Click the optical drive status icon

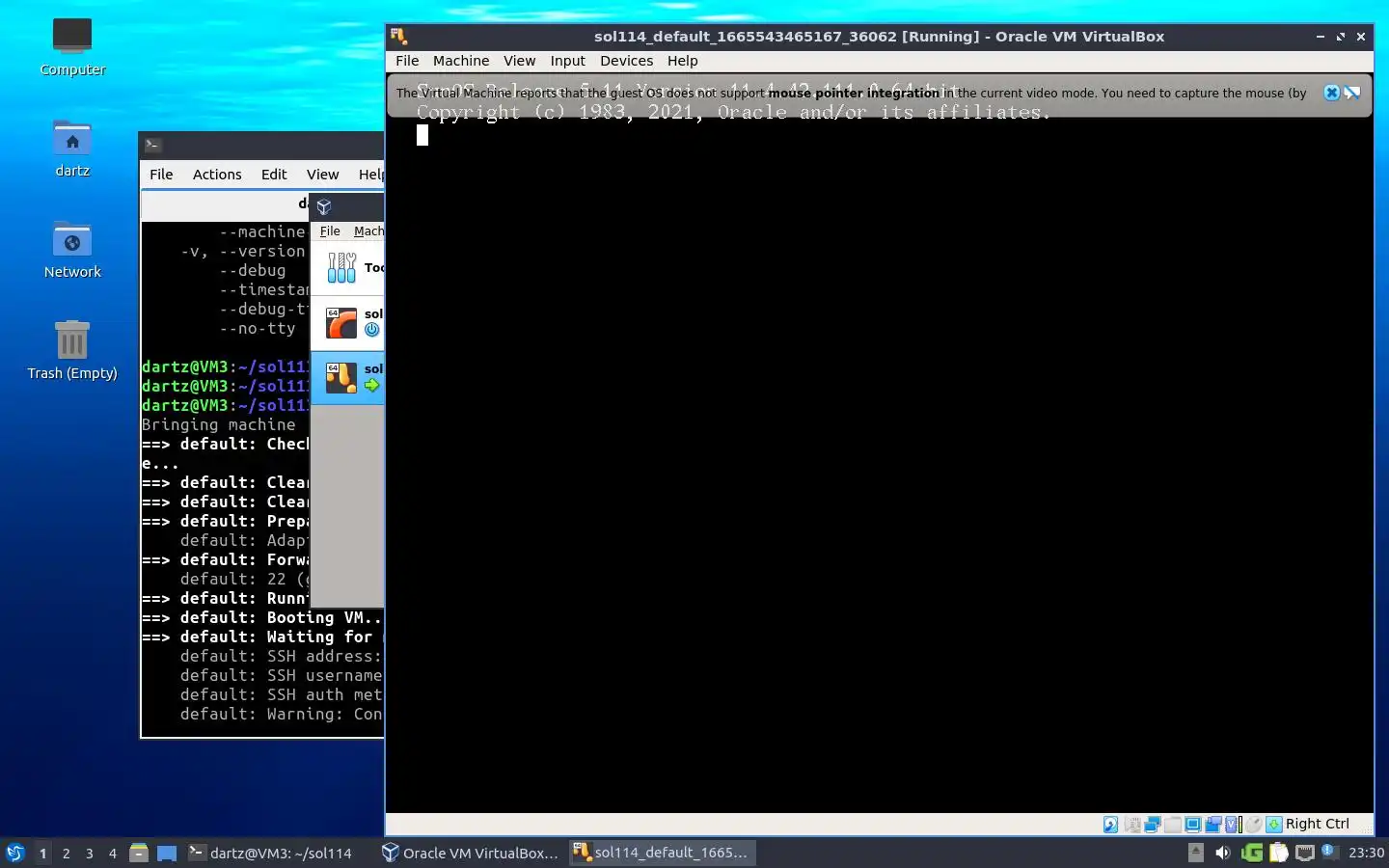click(1133, 825)
